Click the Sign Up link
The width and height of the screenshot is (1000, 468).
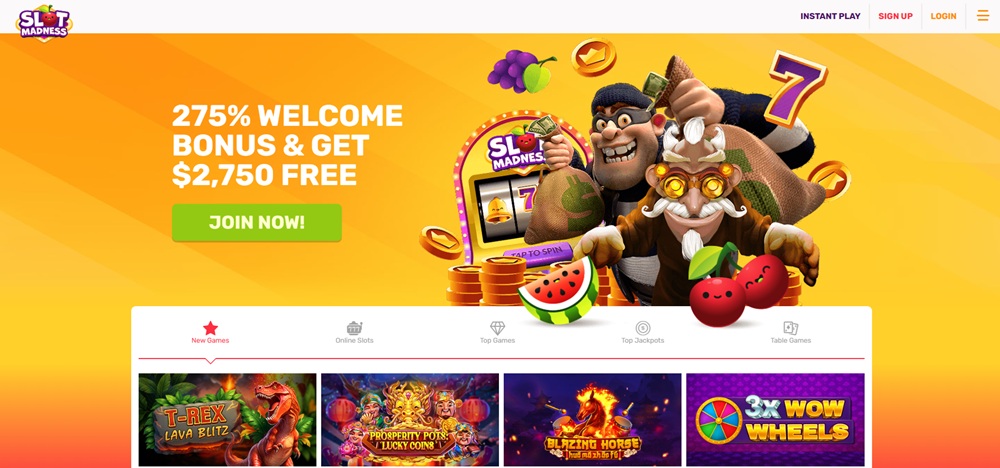(x=895, y=16)
